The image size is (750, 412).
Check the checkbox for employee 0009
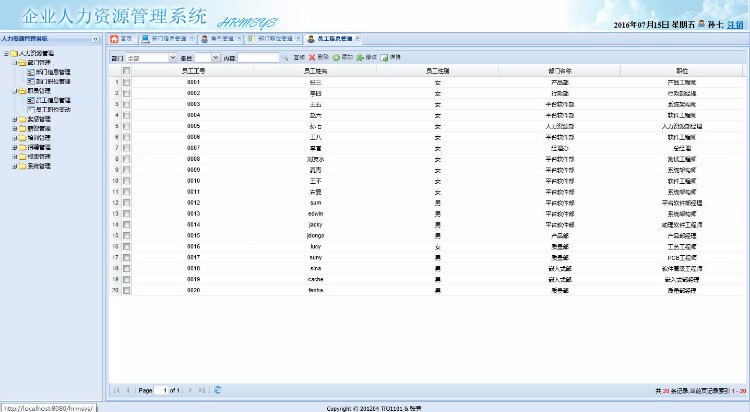click(127, 170)
